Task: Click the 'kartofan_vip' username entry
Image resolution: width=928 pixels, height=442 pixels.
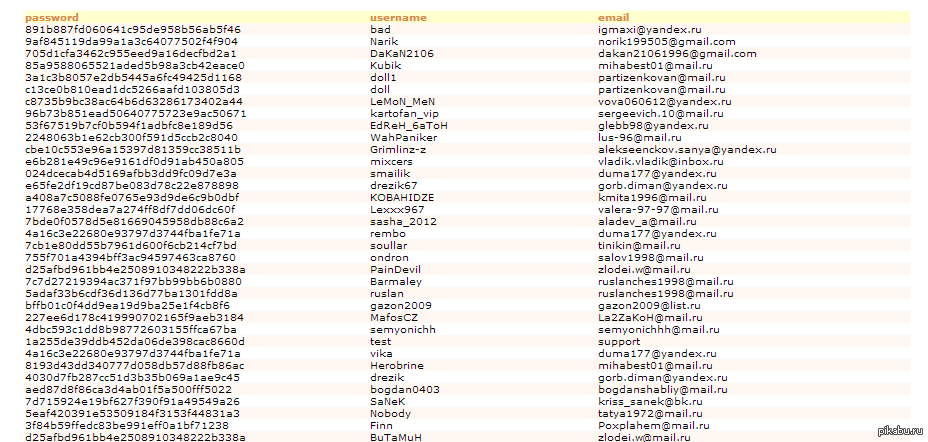Action: click(x=404, y=113)
